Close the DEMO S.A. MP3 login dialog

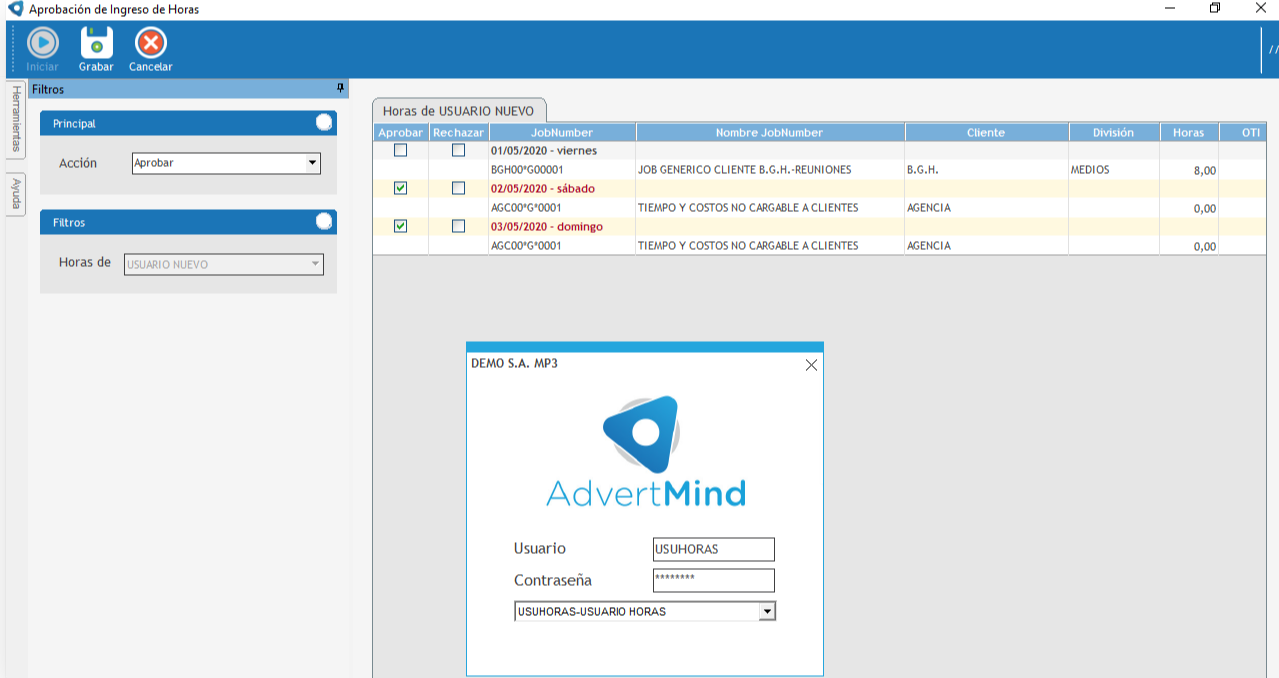tap(811, 365)
